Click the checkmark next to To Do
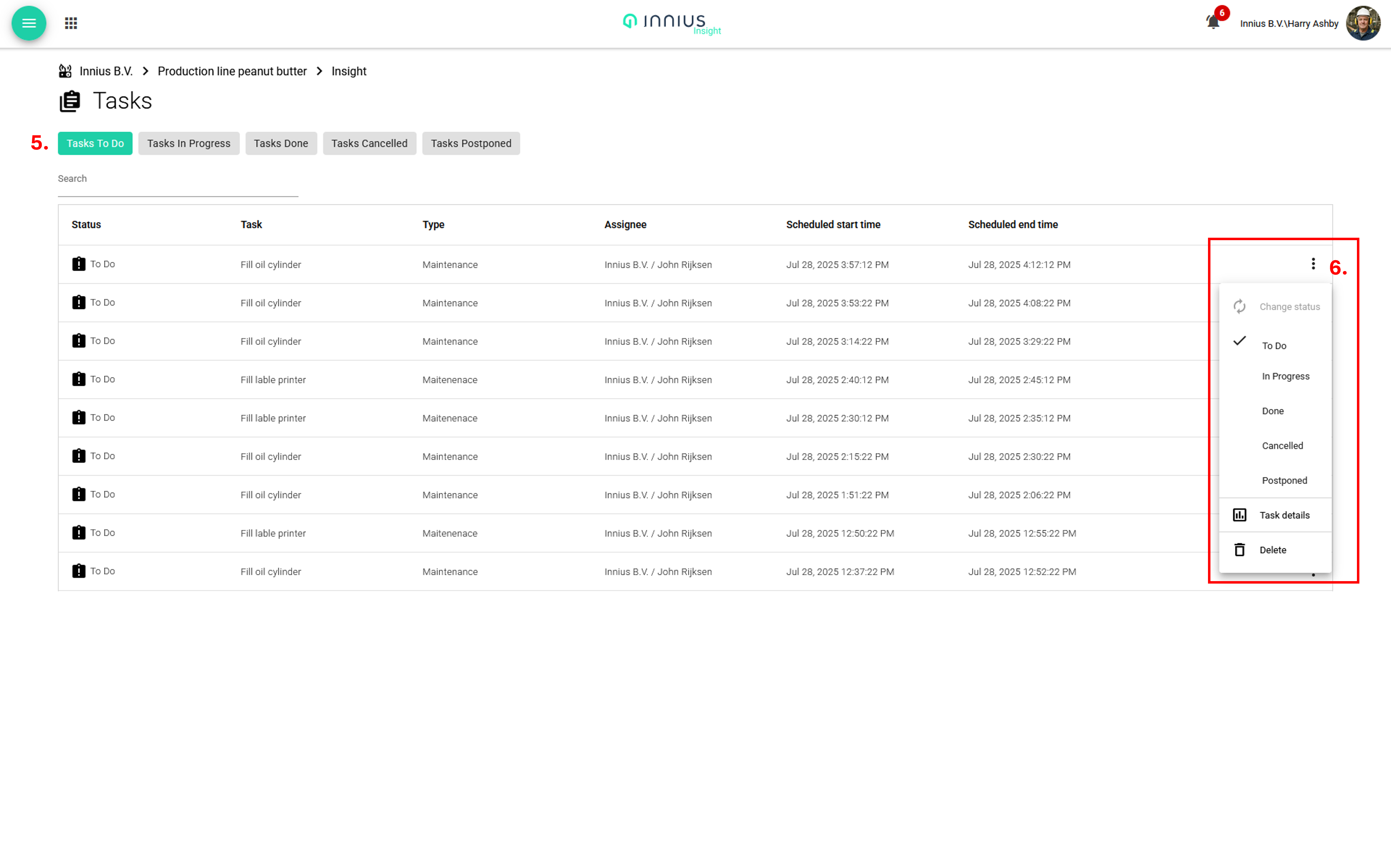This screenshot has height=868, width=1391. [x=1239, y=341]
